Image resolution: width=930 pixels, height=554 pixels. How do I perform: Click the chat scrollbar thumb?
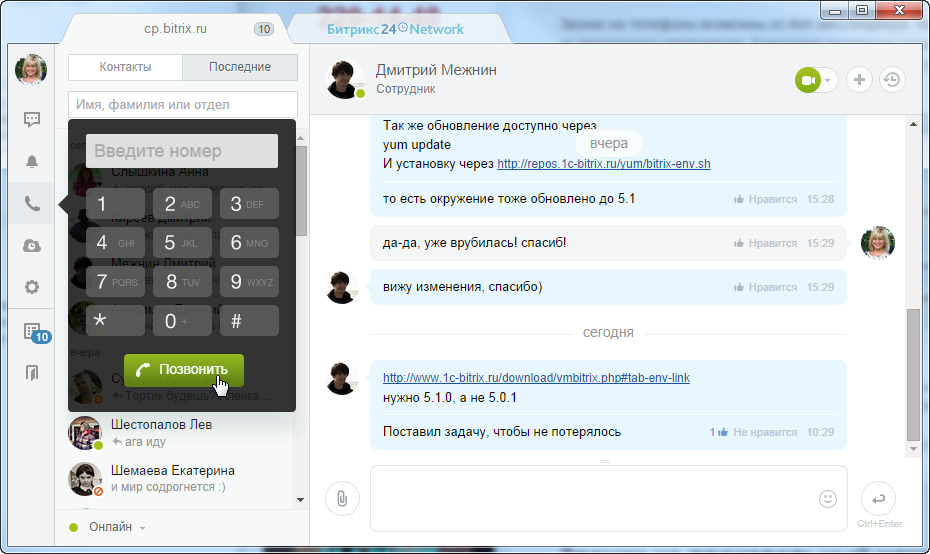(913, 375)
